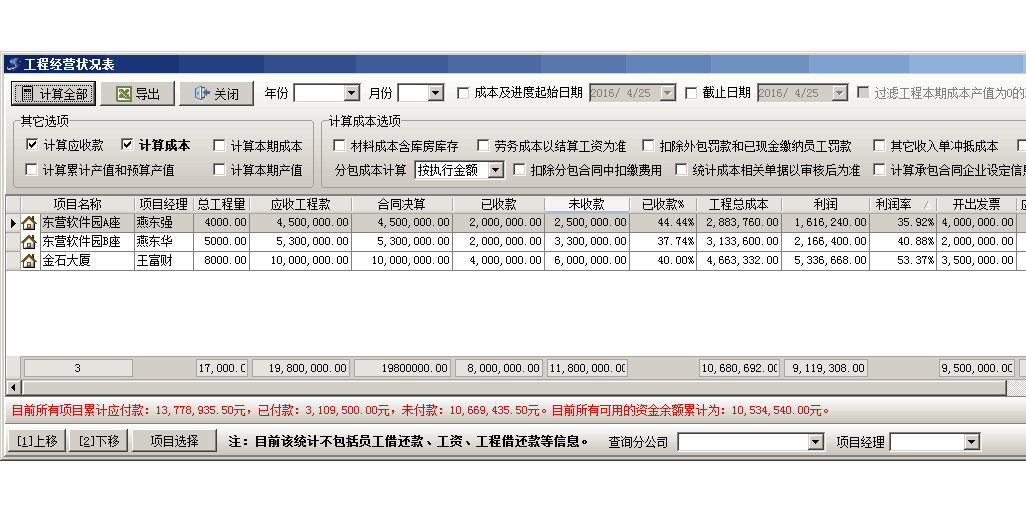The width and height of the screenshot is (1026, 513).
Task: Click the [2]下移 button
Action: [x=100, y=441]
